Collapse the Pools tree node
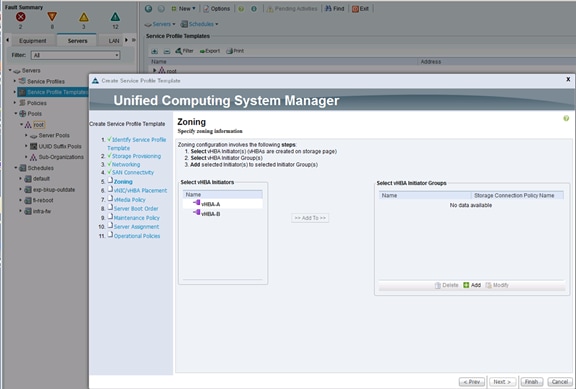The image size is (576, 389). 16,114
